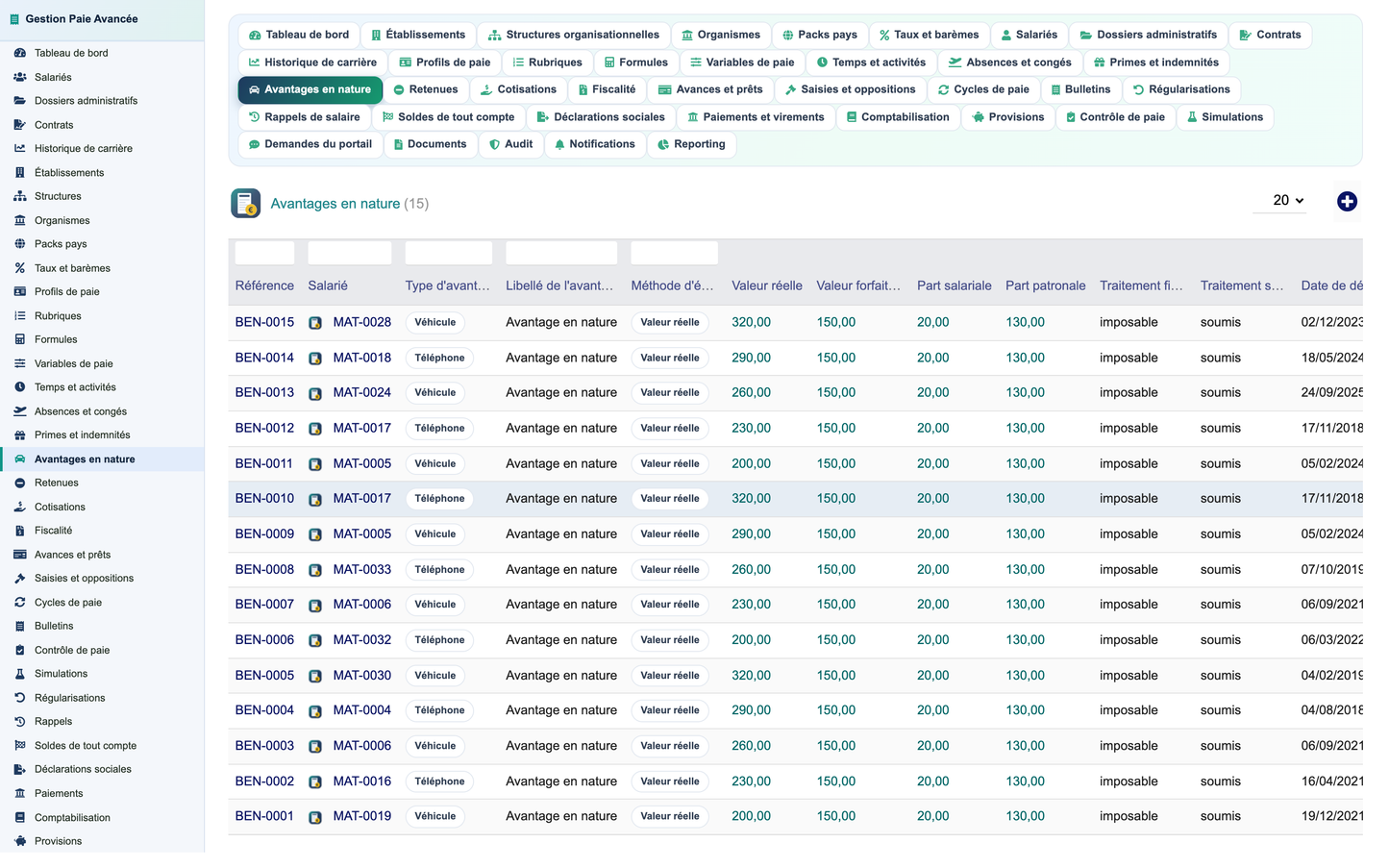Click Retenues sidebar minus-circle icon
The width and height of the screenshot is (1389, 868).
20,483
